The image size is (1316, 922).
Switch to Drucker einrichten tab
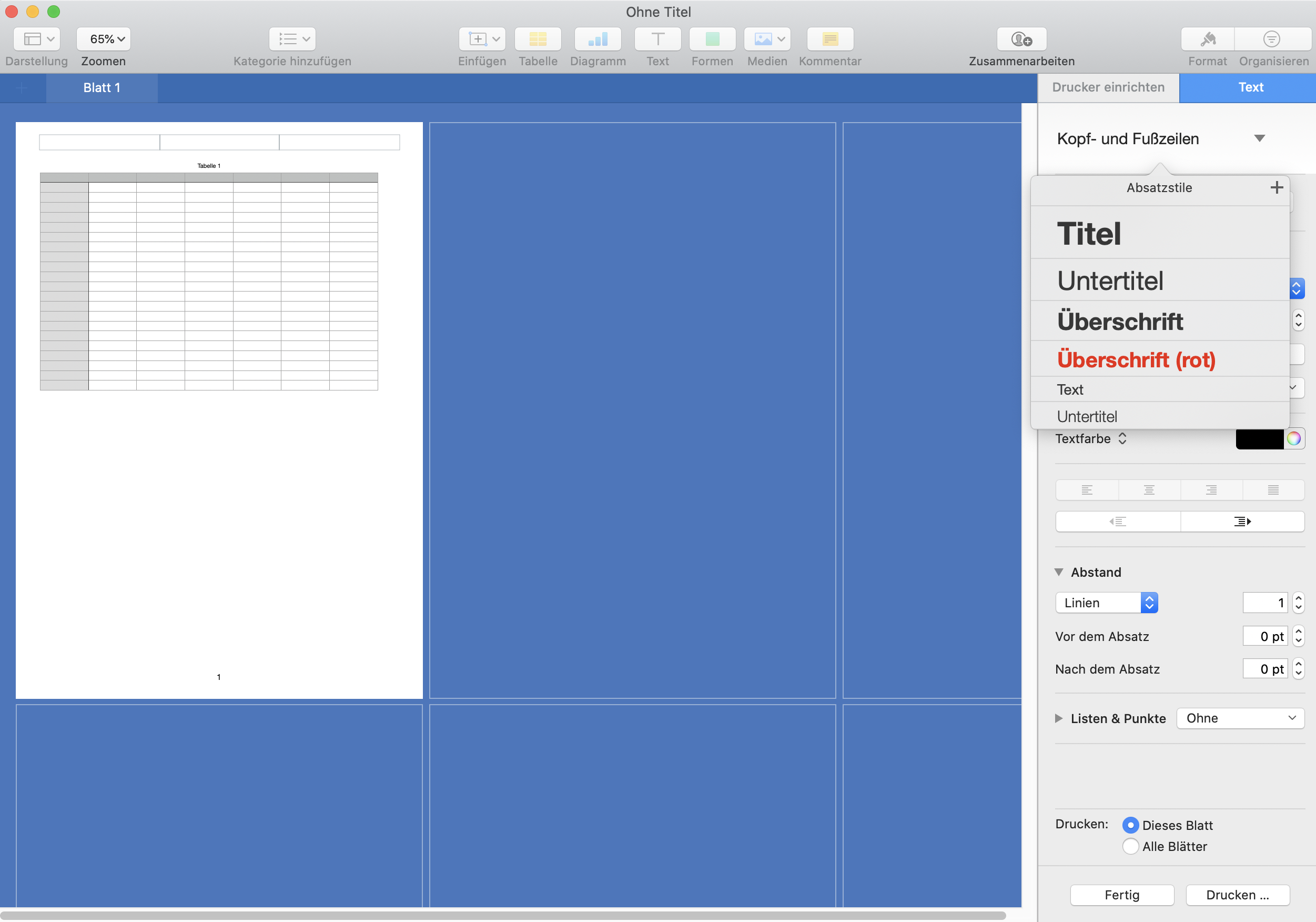click(x=1108, y=87)
